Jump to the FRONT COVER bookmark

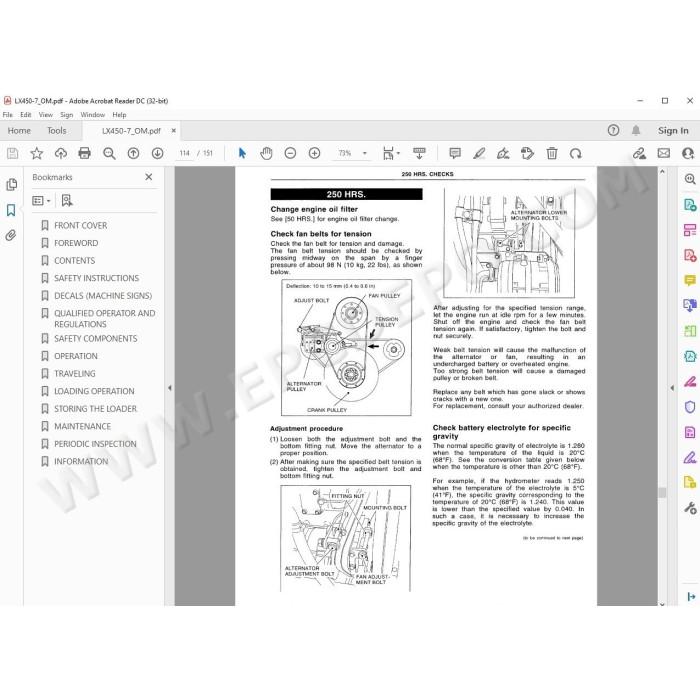pos(81,225)
